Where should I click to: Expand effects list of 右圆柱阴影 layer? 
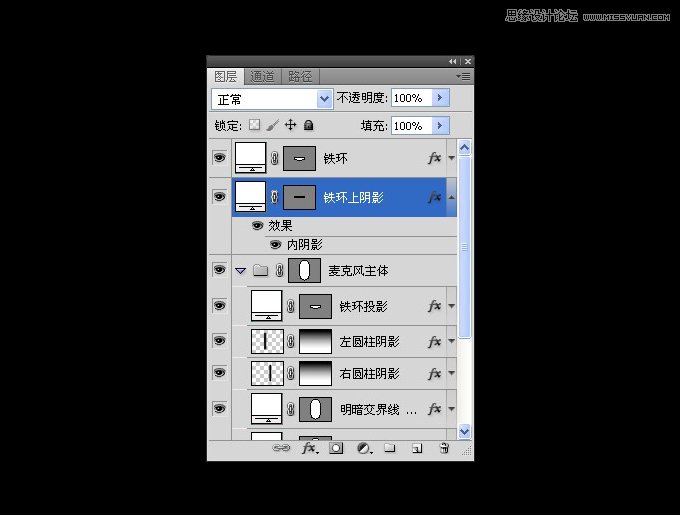point(451,373)
